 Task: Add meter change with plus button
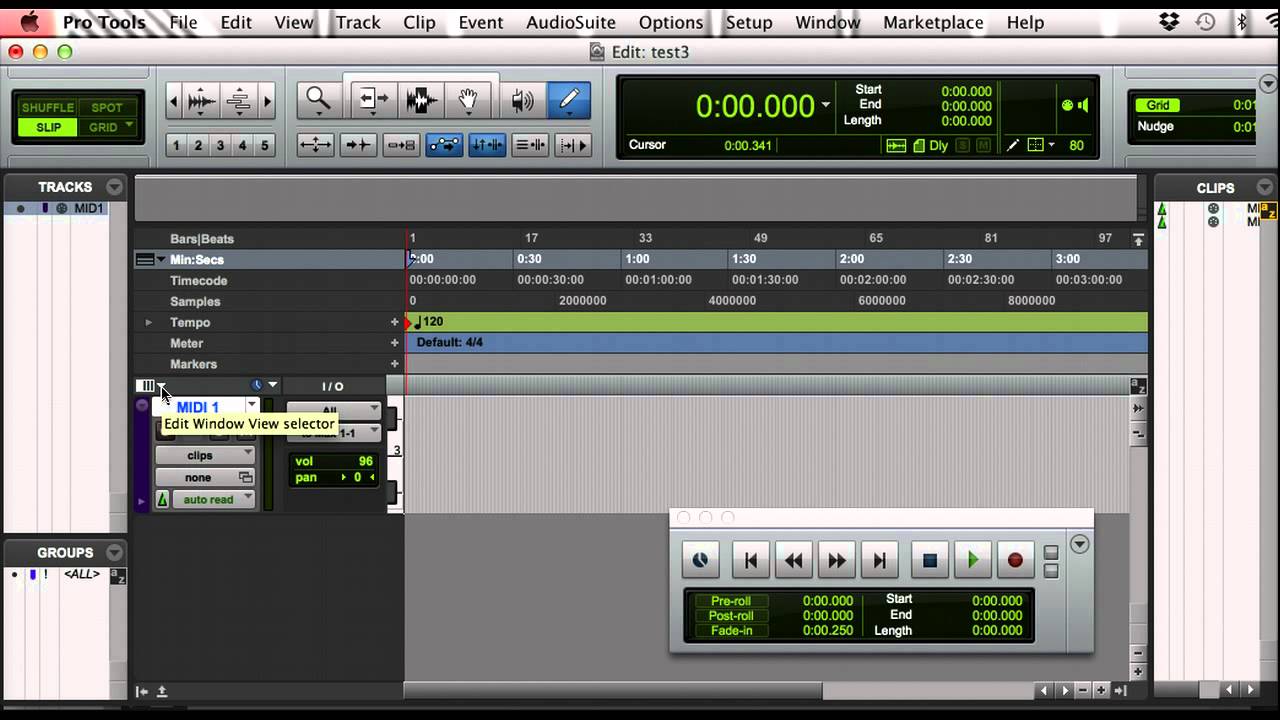point(395,343)
